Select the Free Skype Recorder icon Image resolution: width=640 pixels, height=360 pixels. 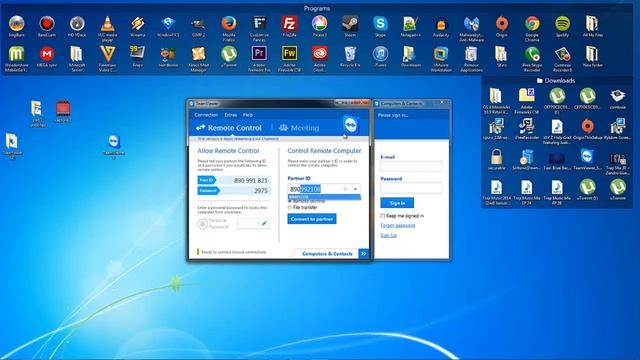[532, 59]
